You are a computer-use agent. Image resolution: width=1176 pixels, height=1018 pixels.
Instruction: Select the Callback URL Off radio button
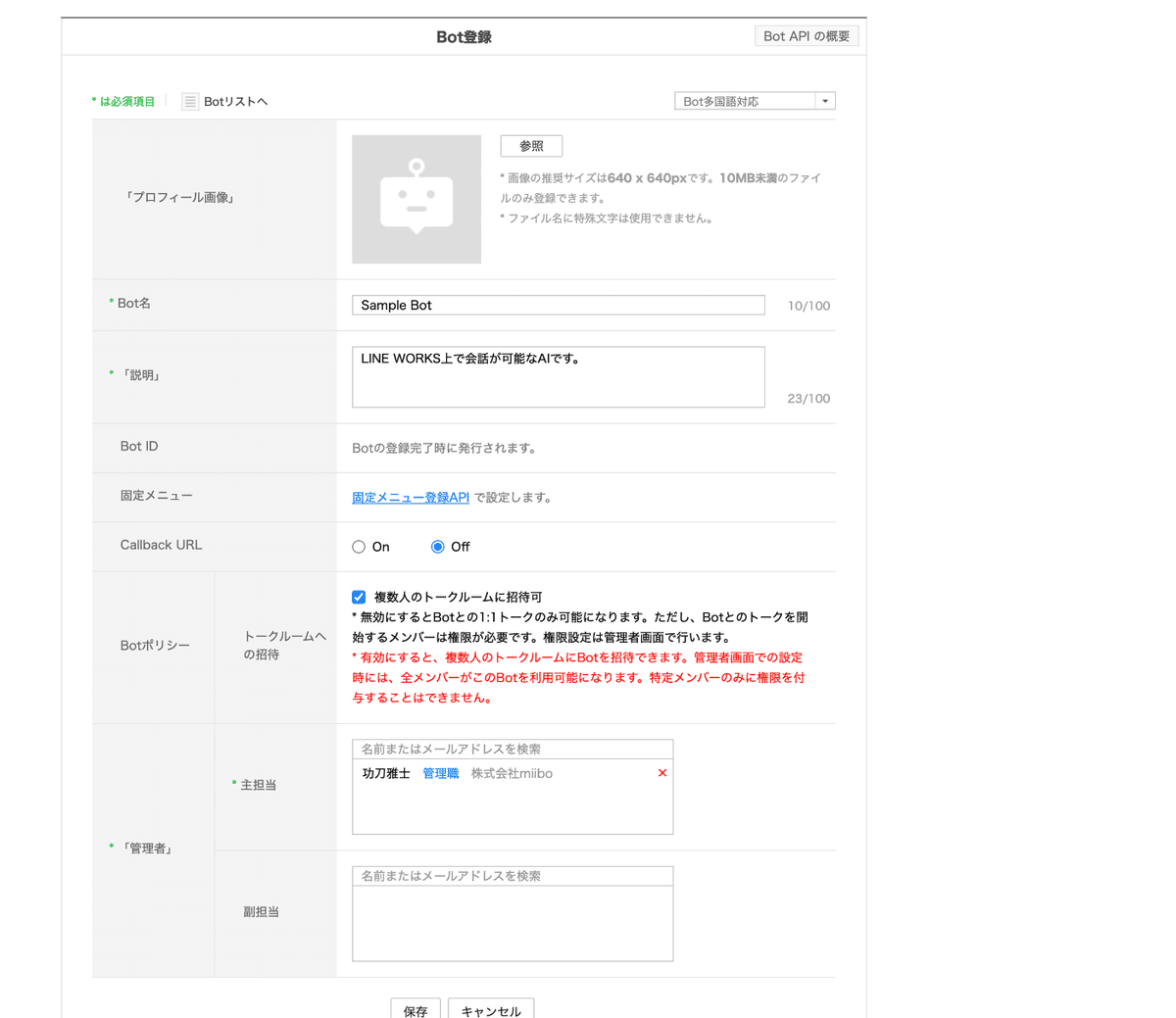click(438, 547)
